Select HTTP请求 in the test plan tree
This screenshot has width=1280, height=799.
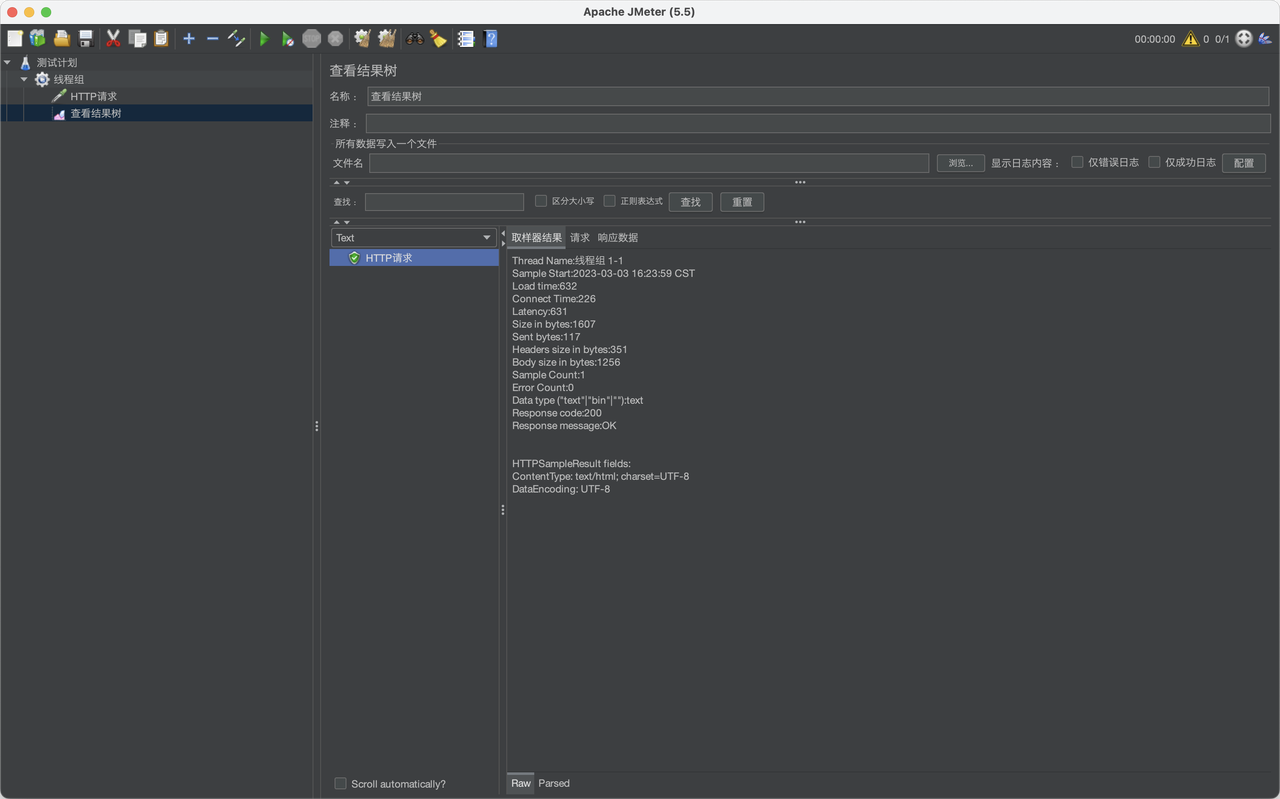click(x=93, y=96)
